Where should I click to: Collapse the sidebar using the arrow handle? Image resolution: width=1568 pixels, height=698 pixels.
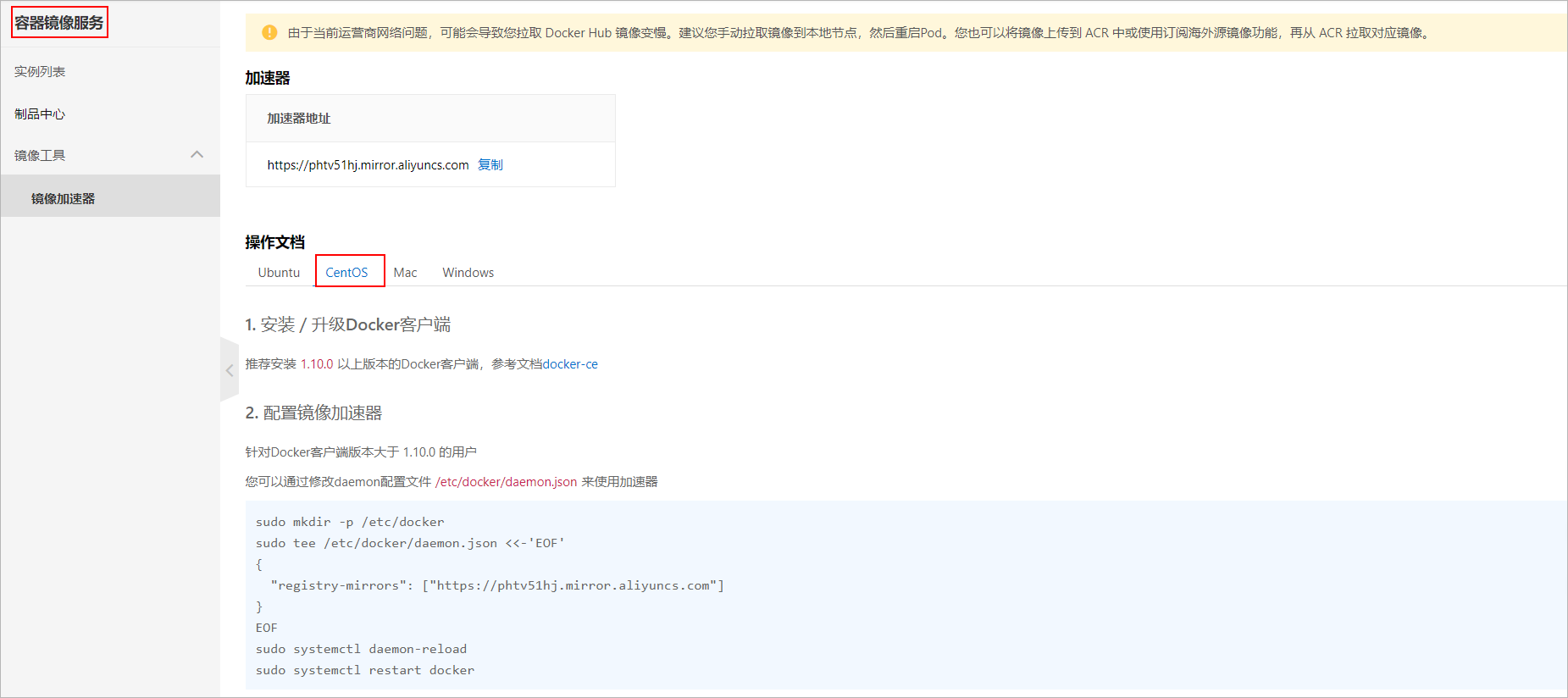[x=229, y=370]
